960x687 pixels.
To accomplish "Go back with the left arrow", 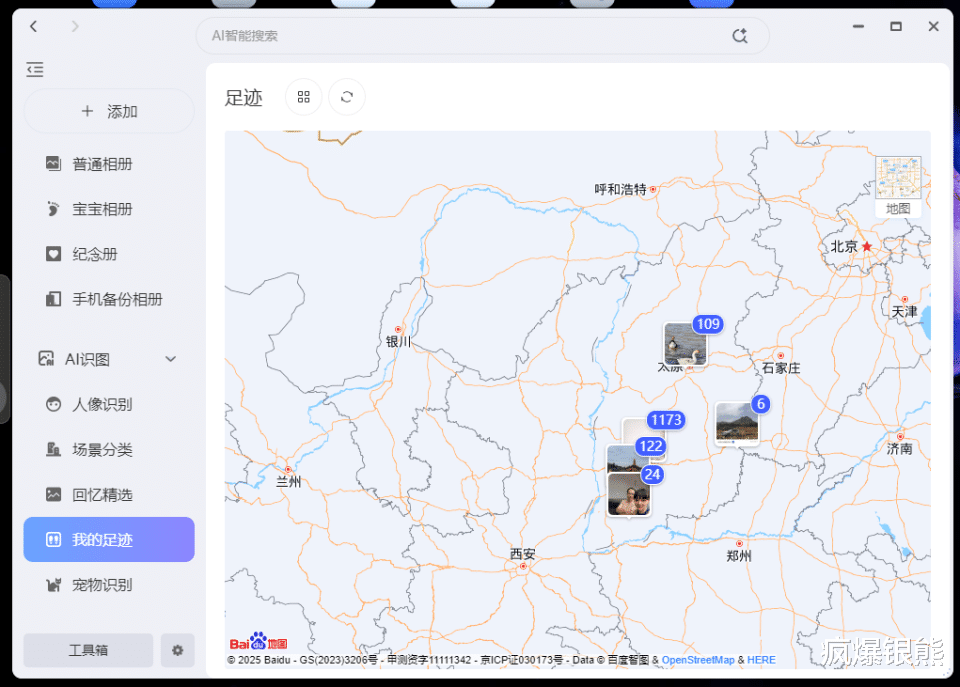I will tap(34, 26).
